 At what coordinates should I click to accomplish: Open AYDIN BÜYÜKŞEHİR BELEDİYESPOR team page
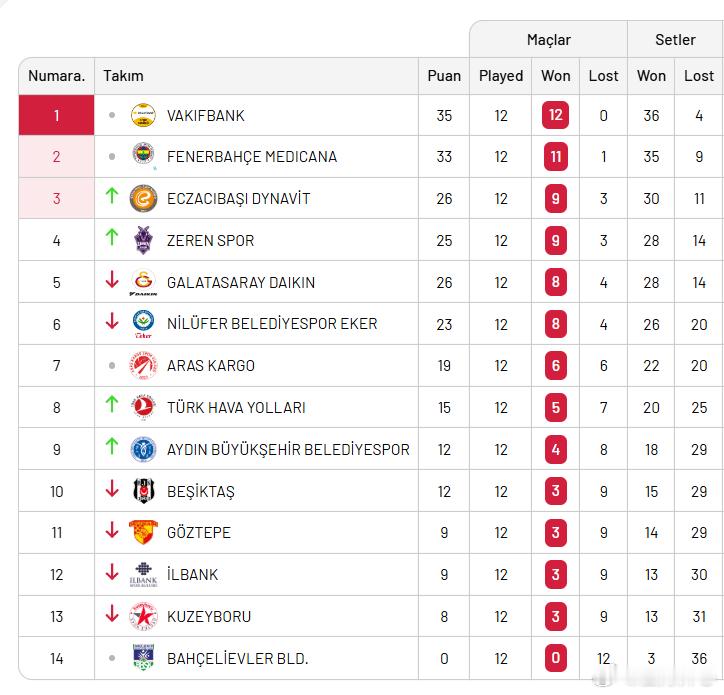pos(288,449)
